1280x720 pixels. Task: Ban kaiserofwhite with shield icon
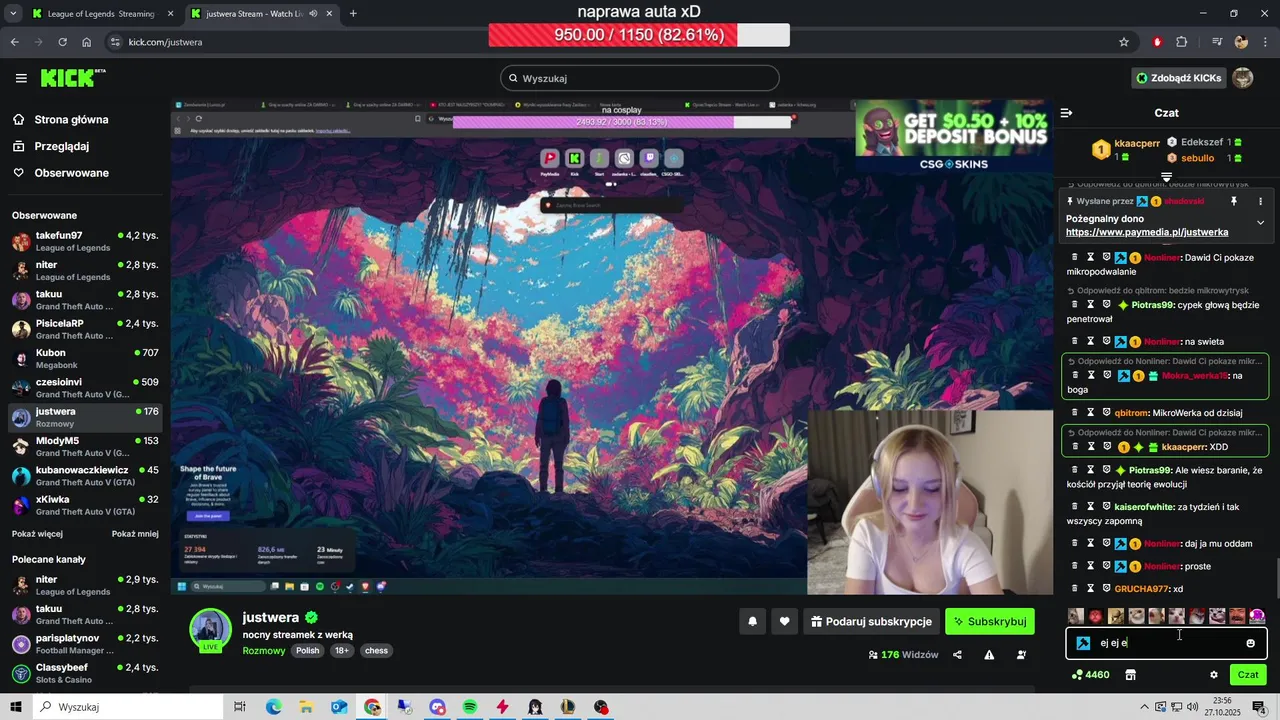coord(1107,506)
